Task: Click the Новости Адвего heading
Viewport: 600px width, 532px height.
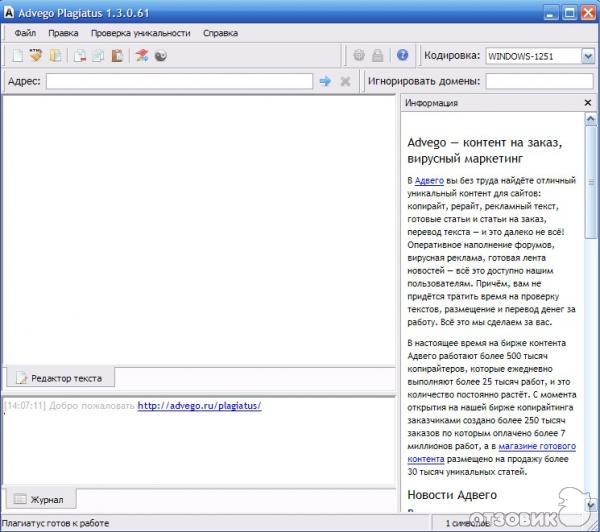Action: pyautogui.click(x=452, y=494)
